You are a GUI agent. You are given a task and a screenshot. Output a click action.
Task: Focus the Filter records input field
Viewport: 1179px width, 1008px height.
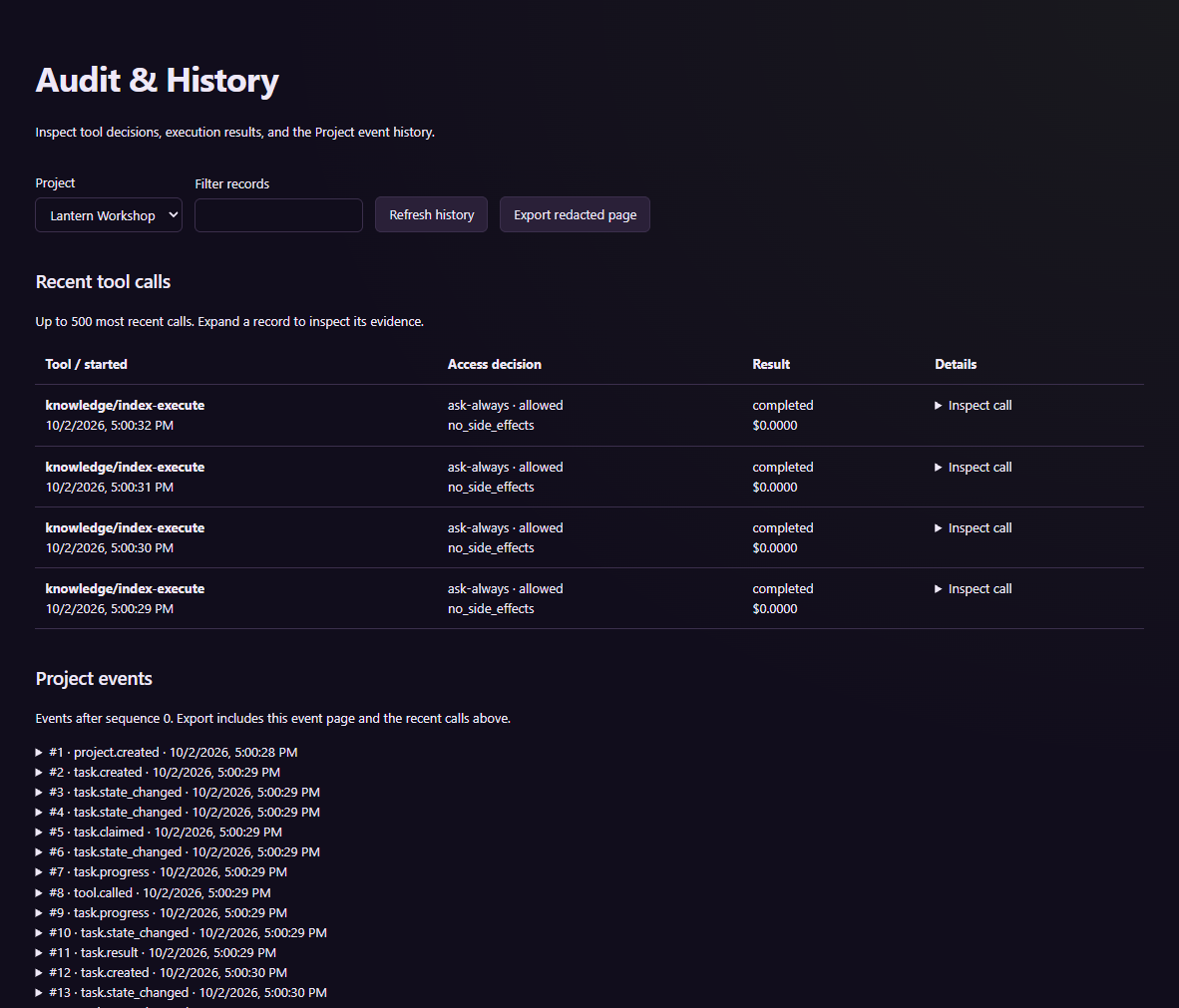pos(278,215)
